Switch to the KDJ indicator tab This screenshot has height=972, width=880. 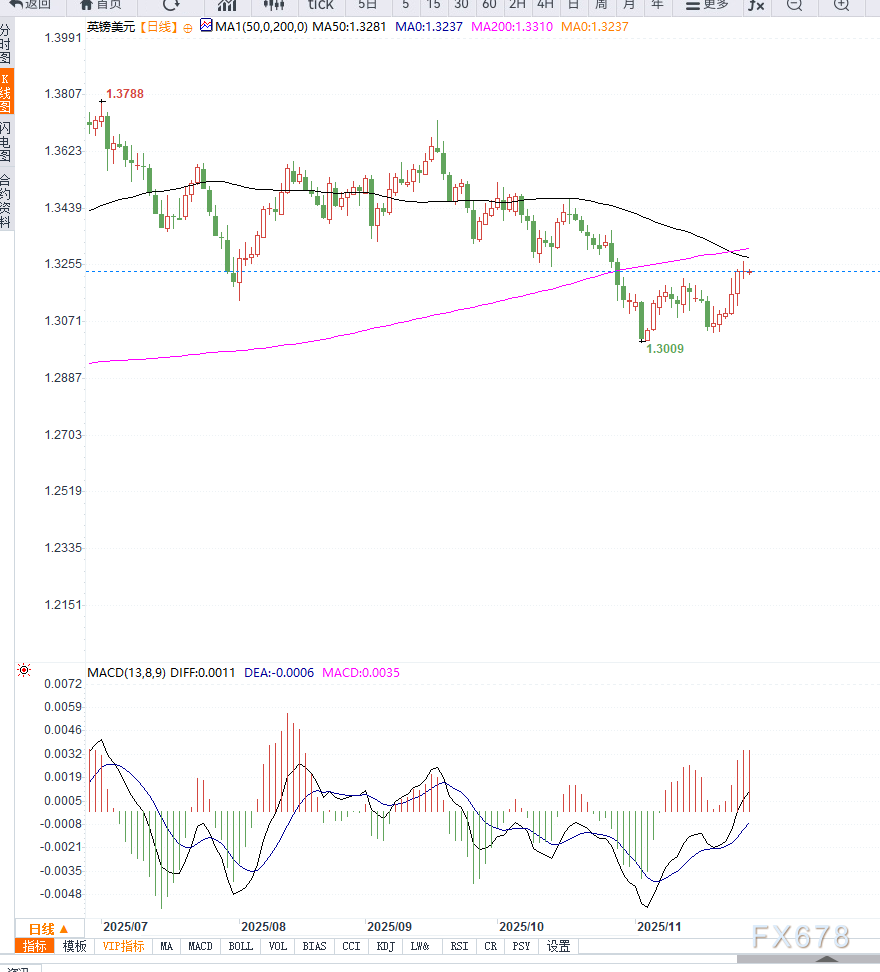385,946
